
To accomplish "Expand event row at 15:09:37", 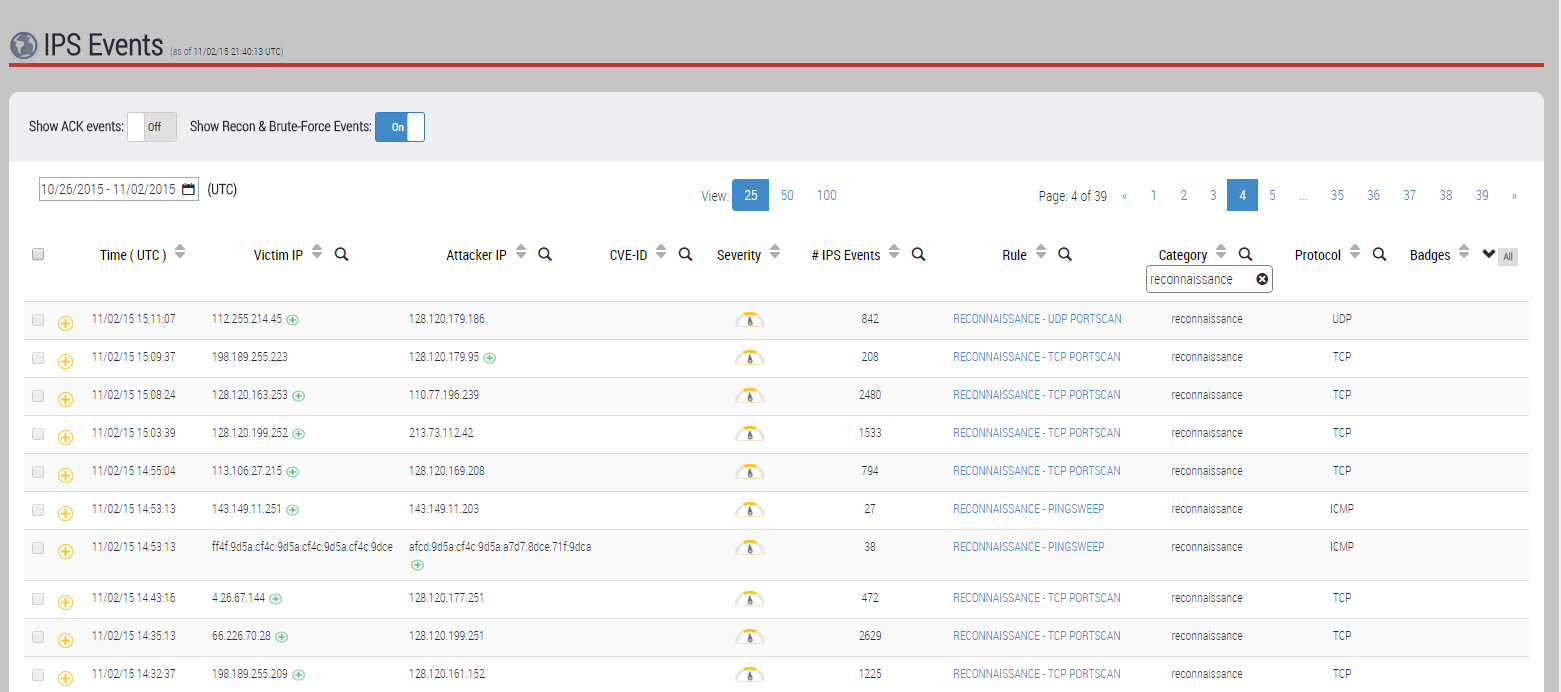I will pos(66,361).
